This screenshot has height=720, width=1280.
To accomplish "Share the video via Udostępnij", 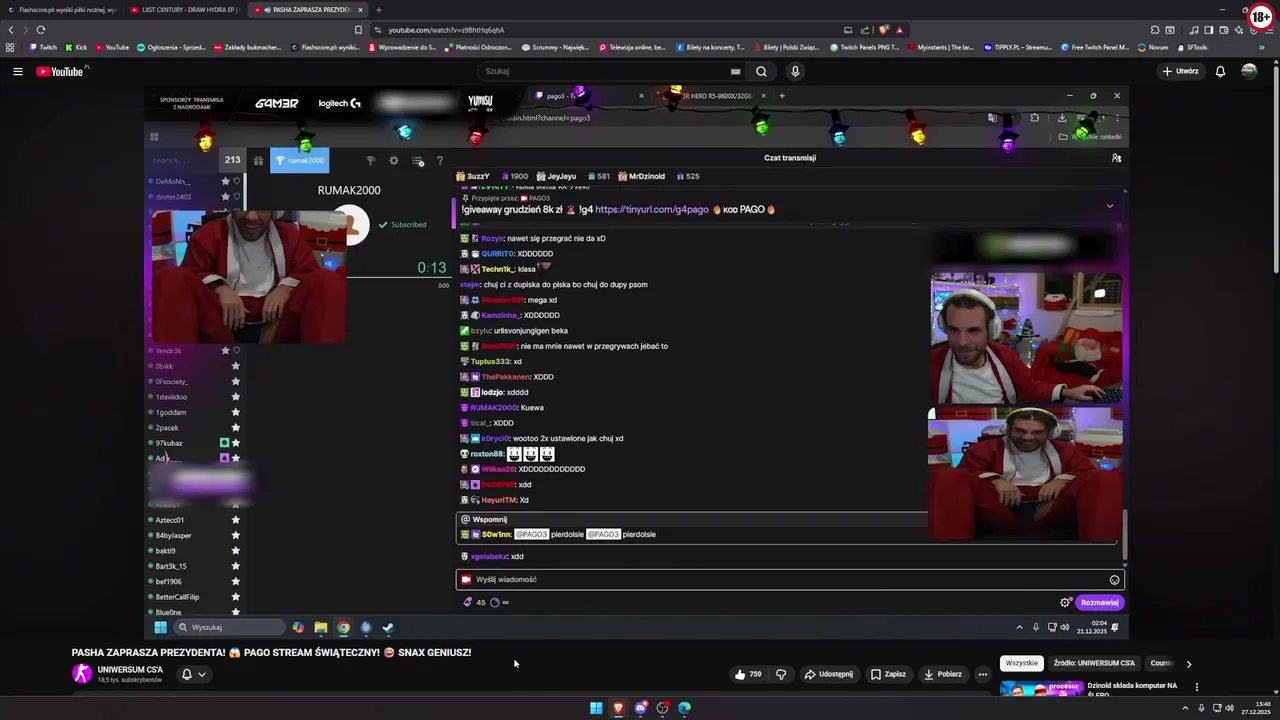I will point(828,674).
